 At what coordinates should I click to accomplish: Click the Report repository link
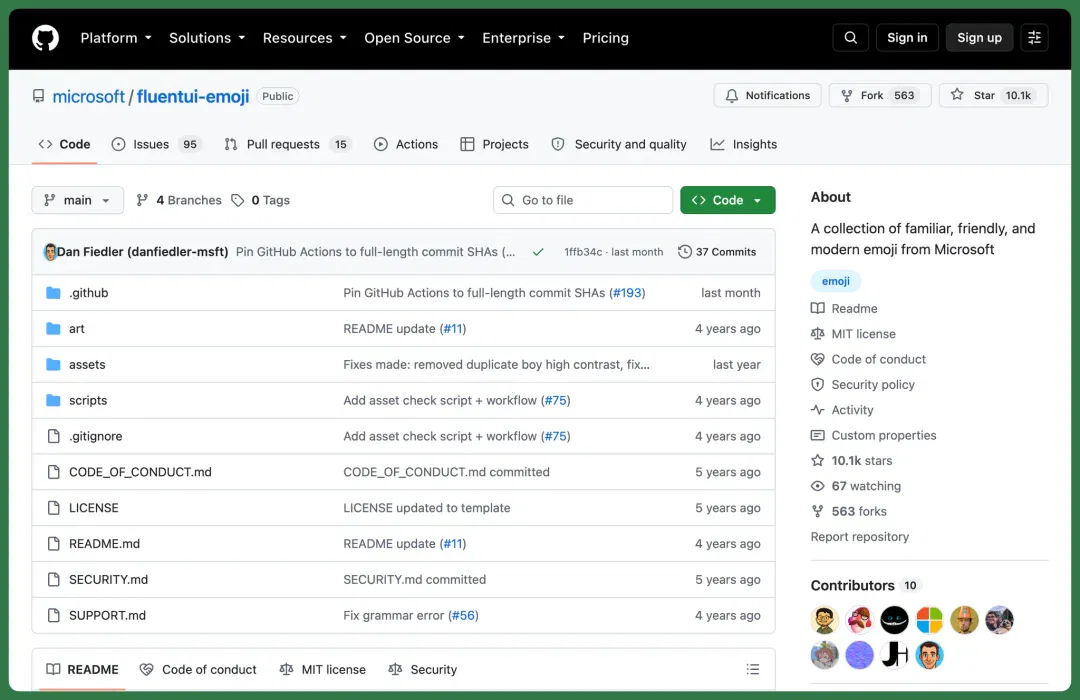860,537
